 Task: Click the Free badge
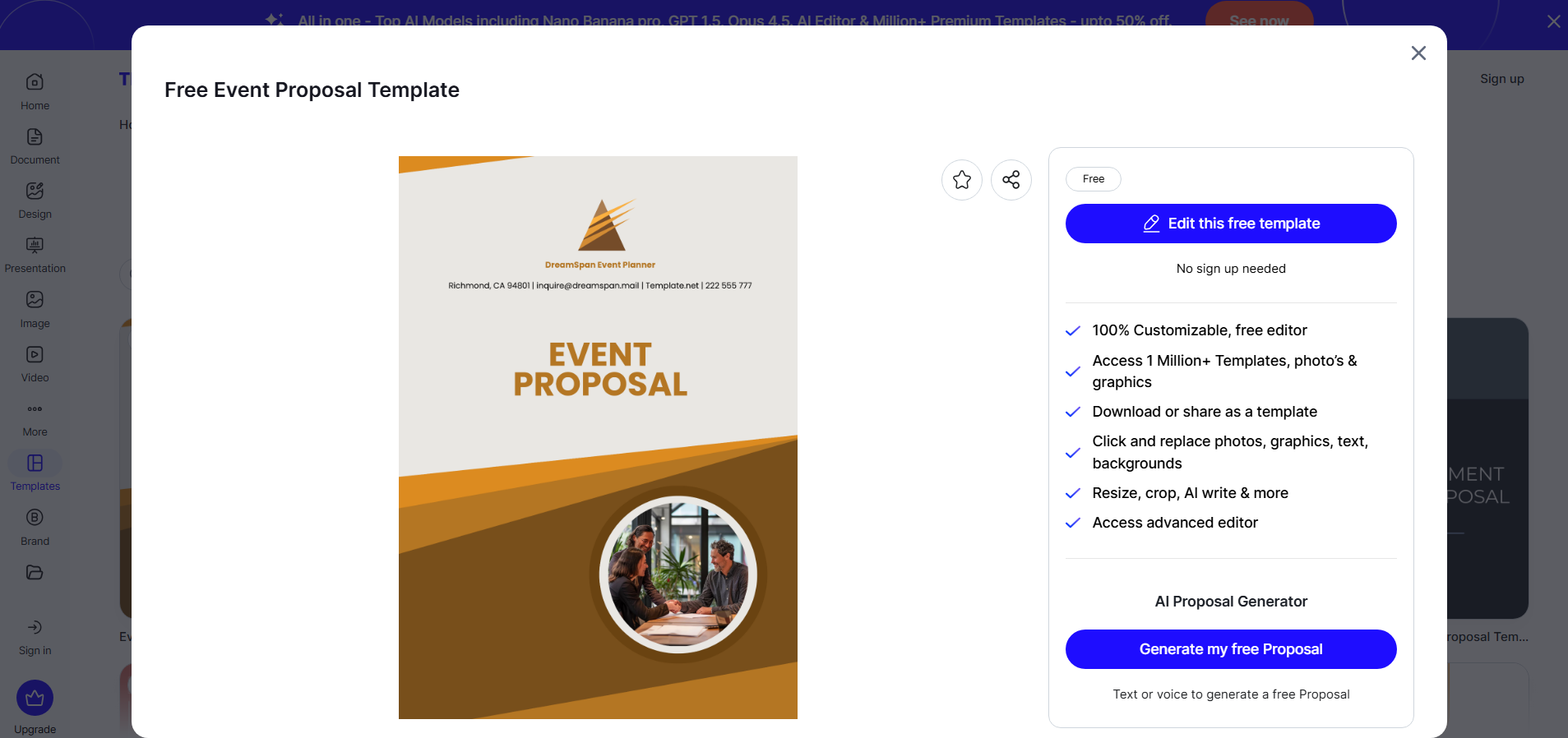coord(1094,179)
